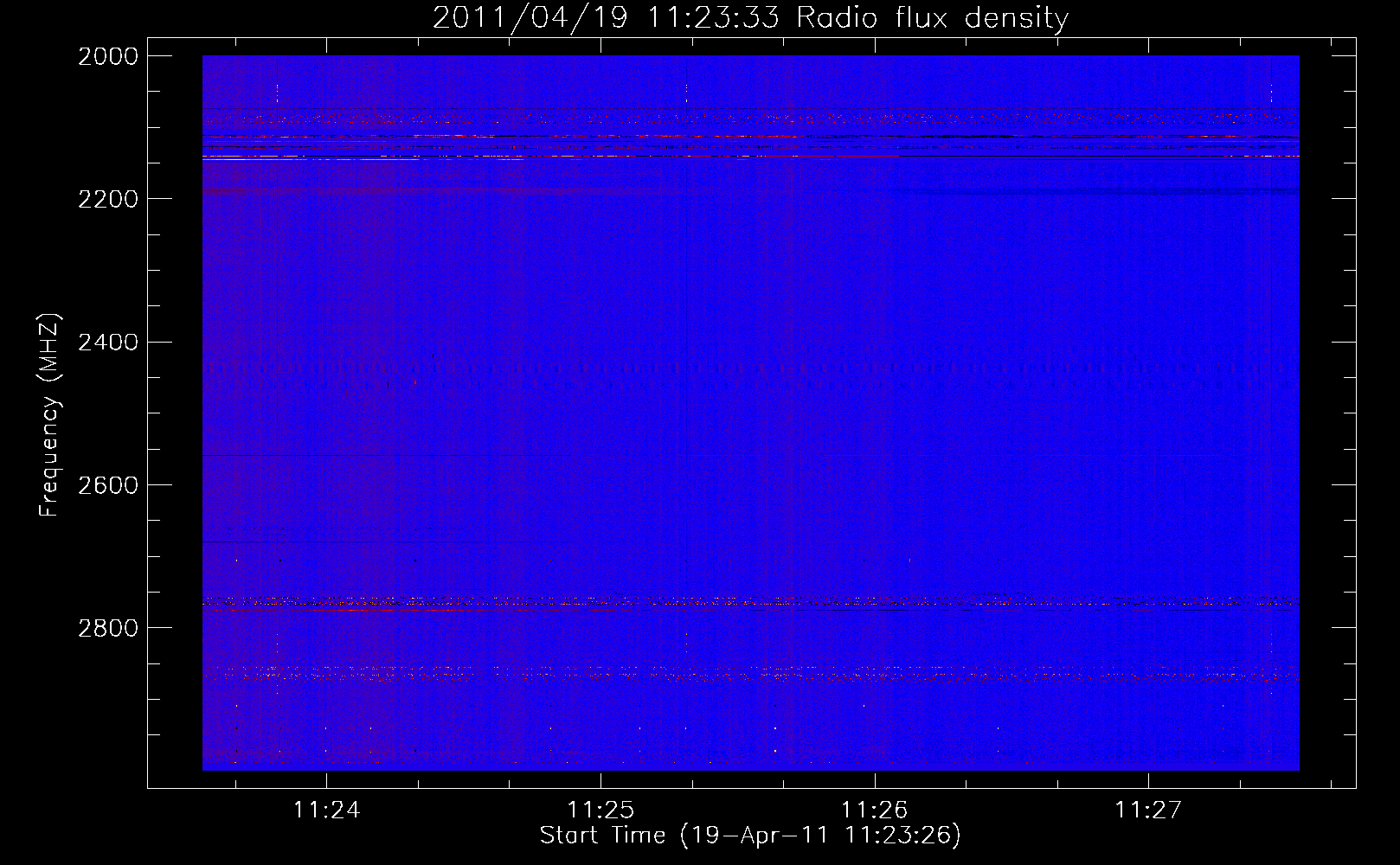This screenshot has width=1400, height=865.
Task: Select the 2000 frequency axis label
Action: pos(107,56)
